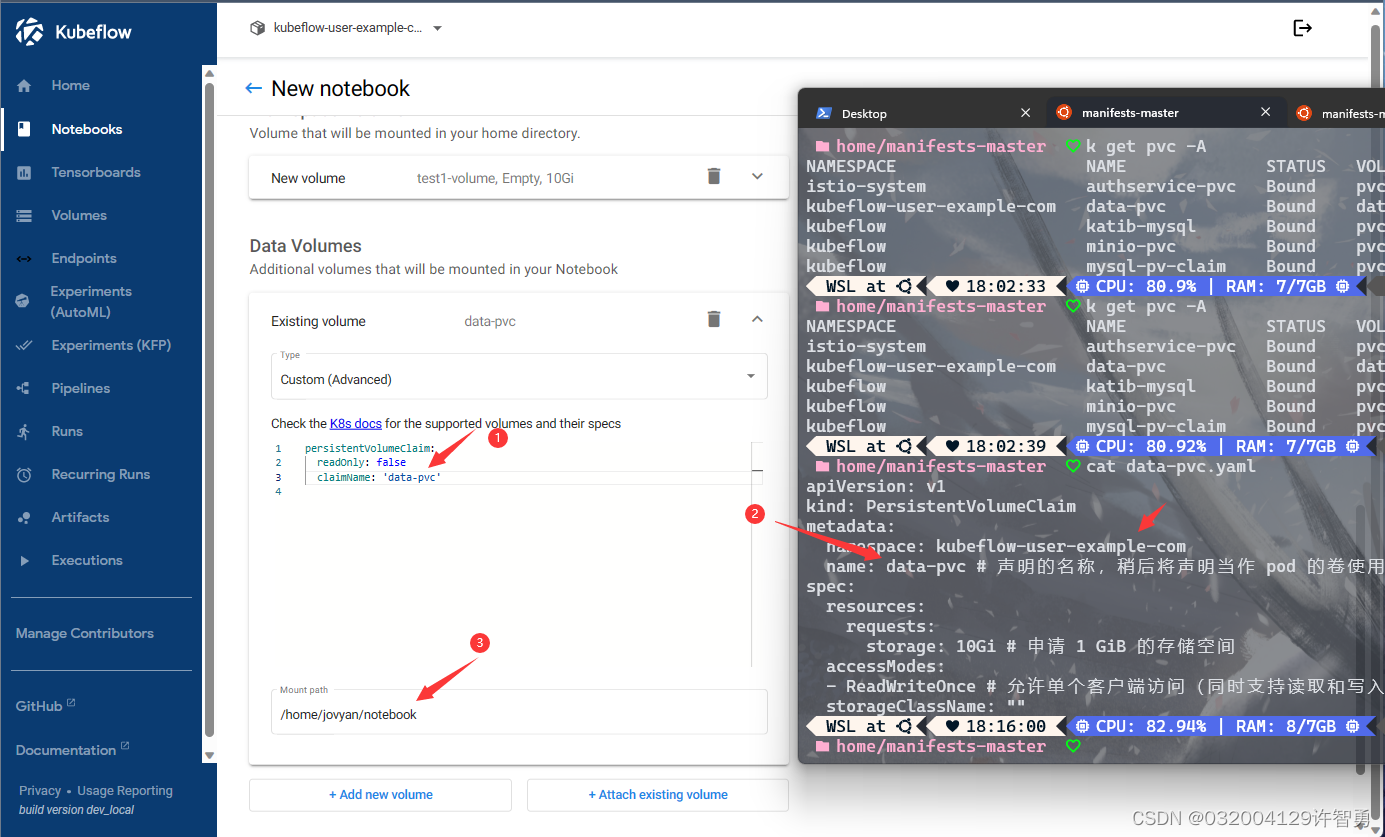The image size is (1385, 837).
Task: Delete the test1-volume New volume row
Action: [714, 177]
